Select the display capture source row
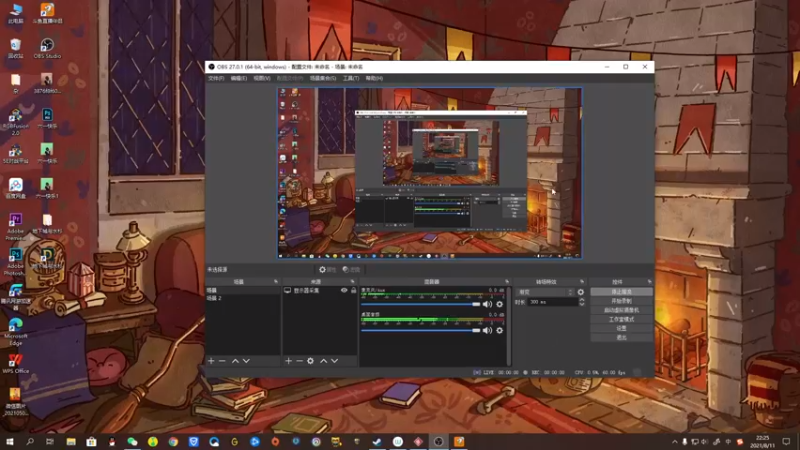Image resolution: width=800 pixels, height=450 pixels. click(320, 290)
